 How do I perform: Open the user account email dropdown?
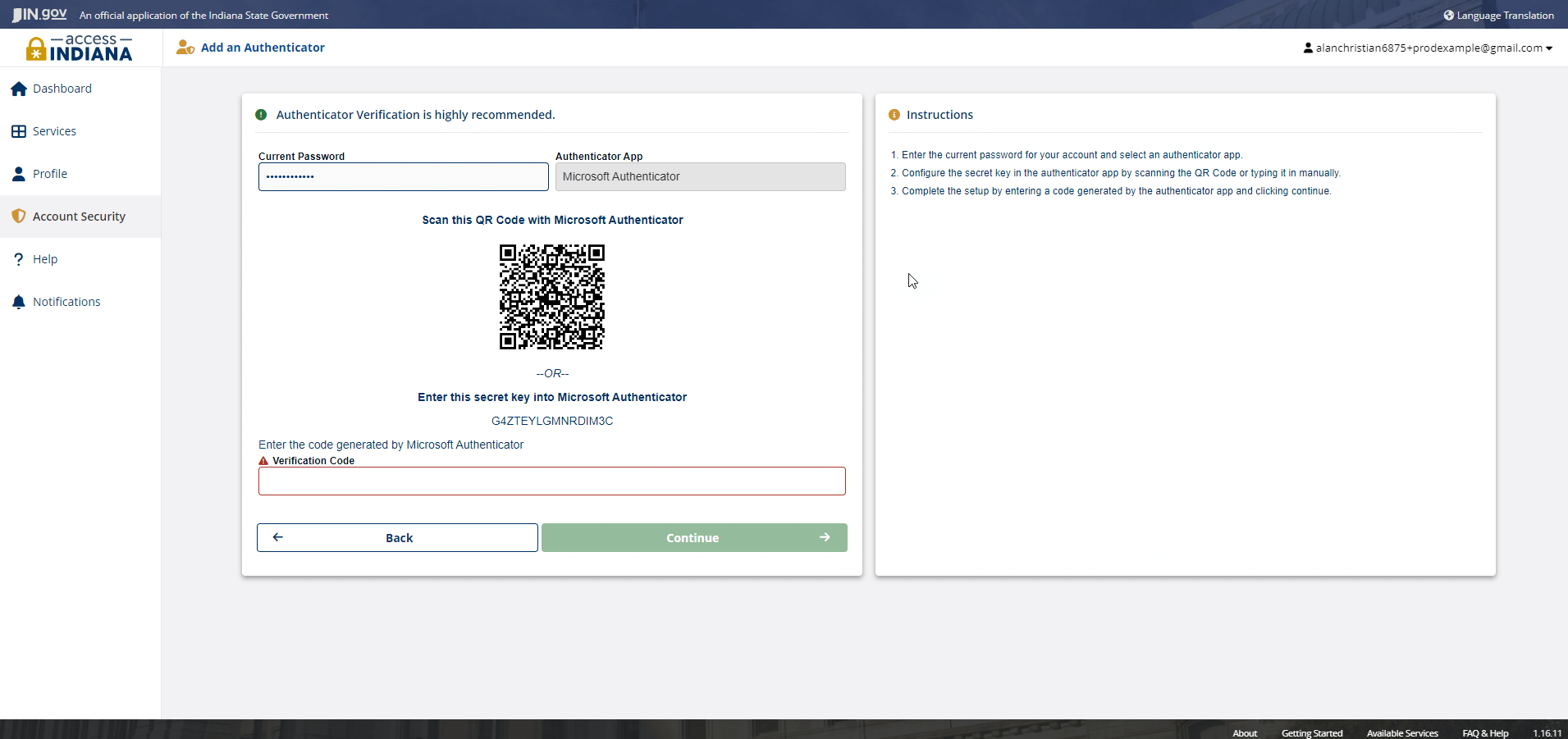click(x=1428, y=48)
